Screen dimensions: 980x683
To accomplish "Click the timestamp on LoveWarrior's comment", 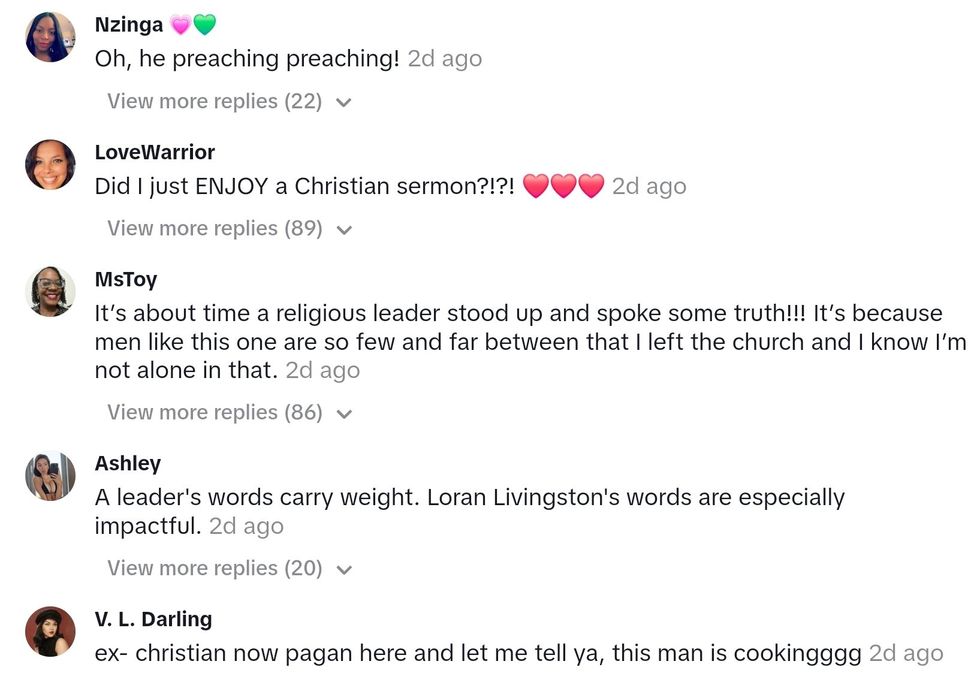I will 649,186.
